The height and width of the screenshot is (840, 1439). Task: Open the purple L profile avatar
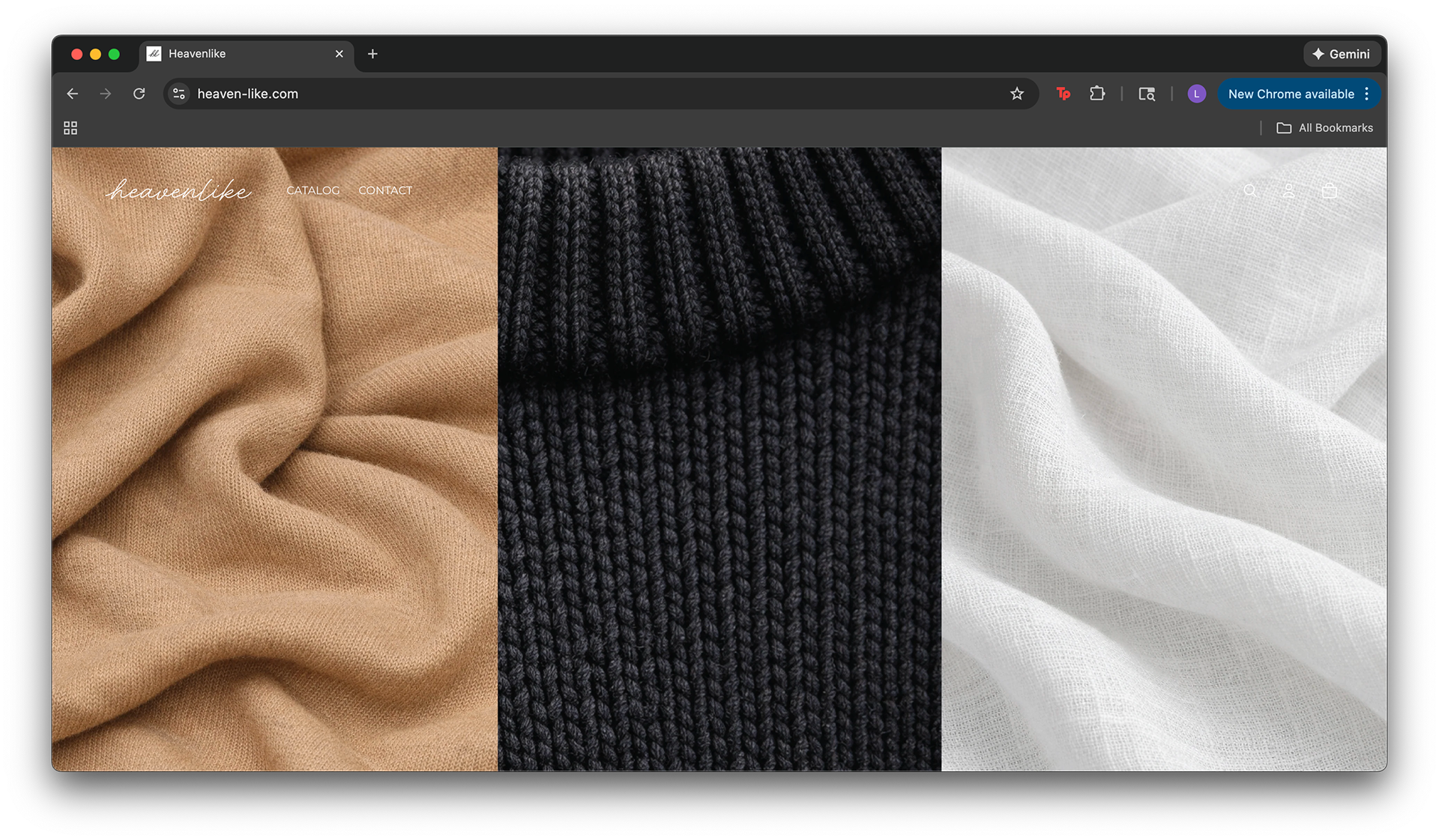[x=1196, y=94]
